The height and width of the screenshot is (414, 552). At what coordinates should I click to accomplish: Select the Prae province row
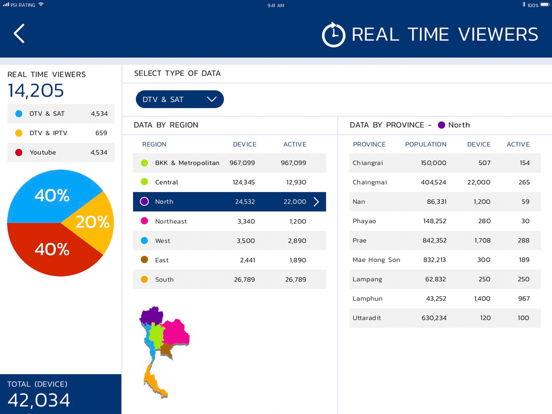coord(445,240)
